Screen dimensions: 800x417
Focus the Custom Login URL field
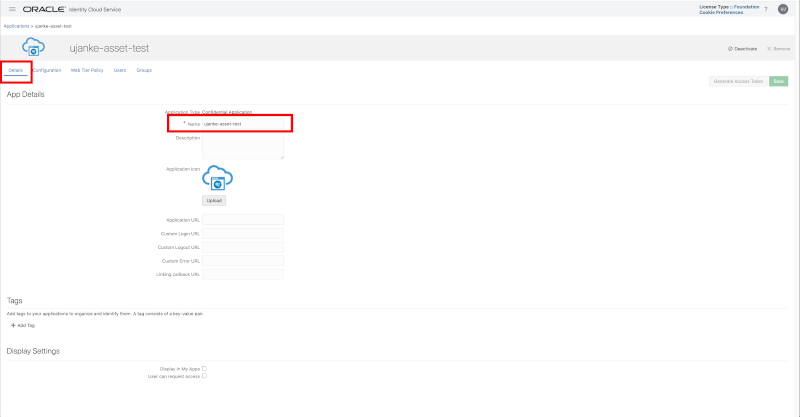click(243, 234)
